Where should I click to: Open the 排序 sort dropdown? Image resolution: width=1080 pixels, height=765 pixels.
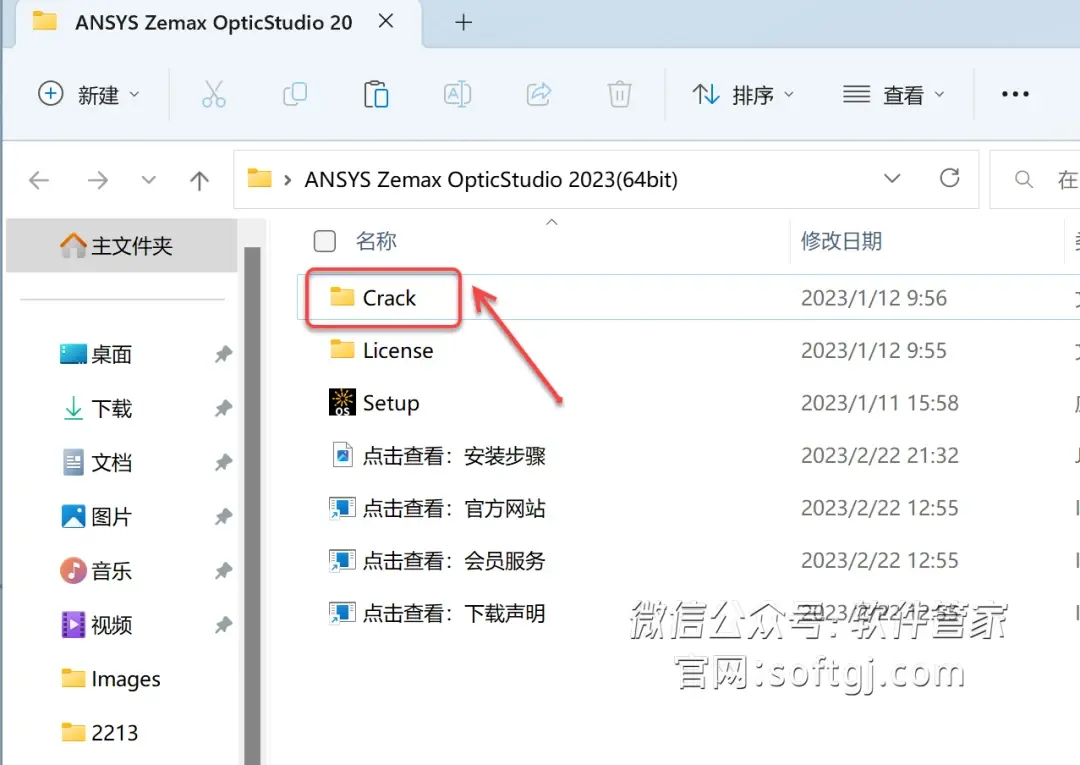[x=743, y=94]
